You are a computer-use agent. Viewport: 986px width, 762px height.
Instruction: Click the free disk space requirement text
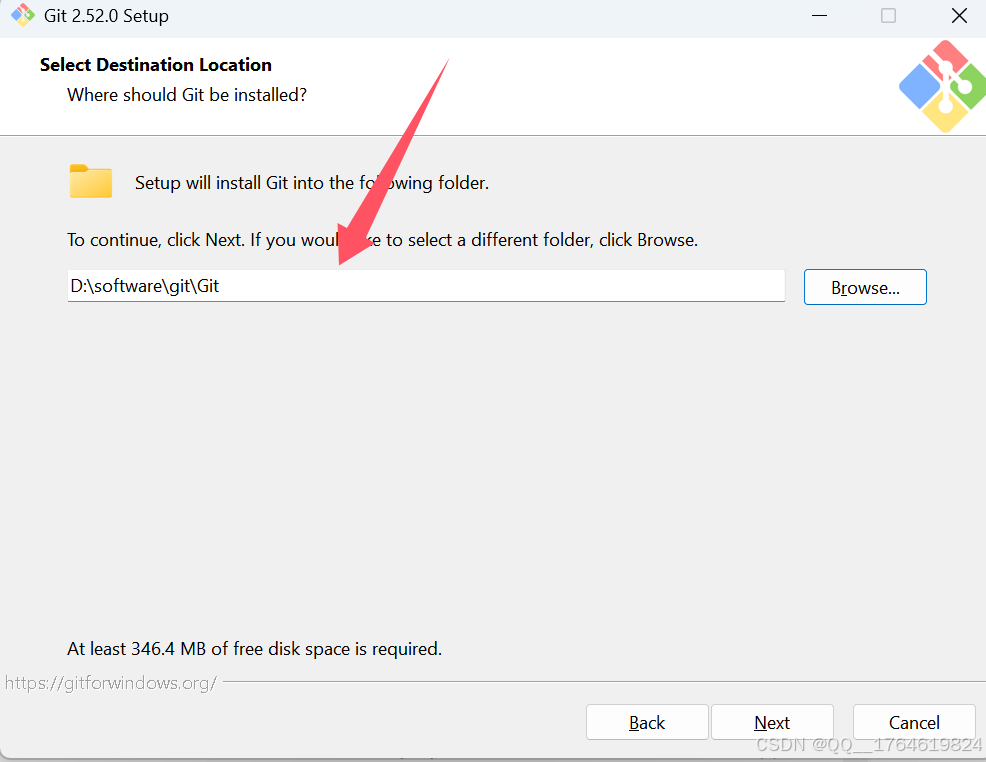[x=255, y=649]
